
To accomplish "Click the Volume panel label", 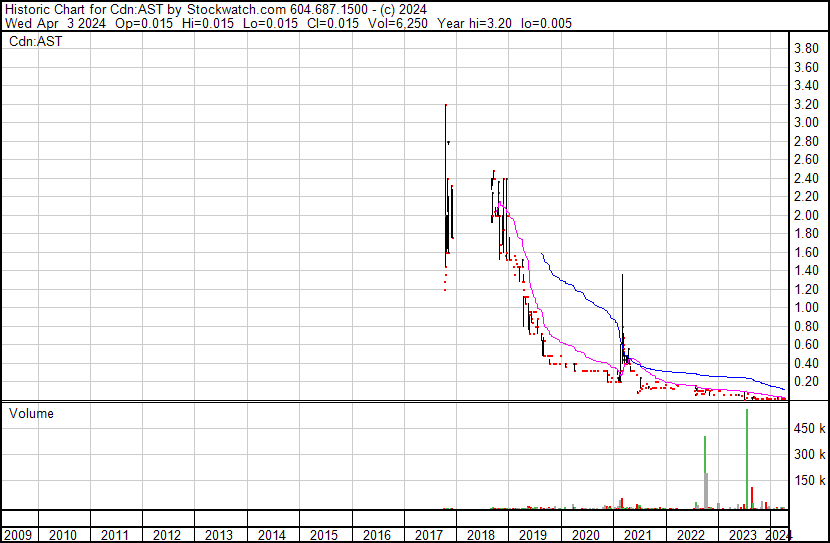I will pos(31,413).
